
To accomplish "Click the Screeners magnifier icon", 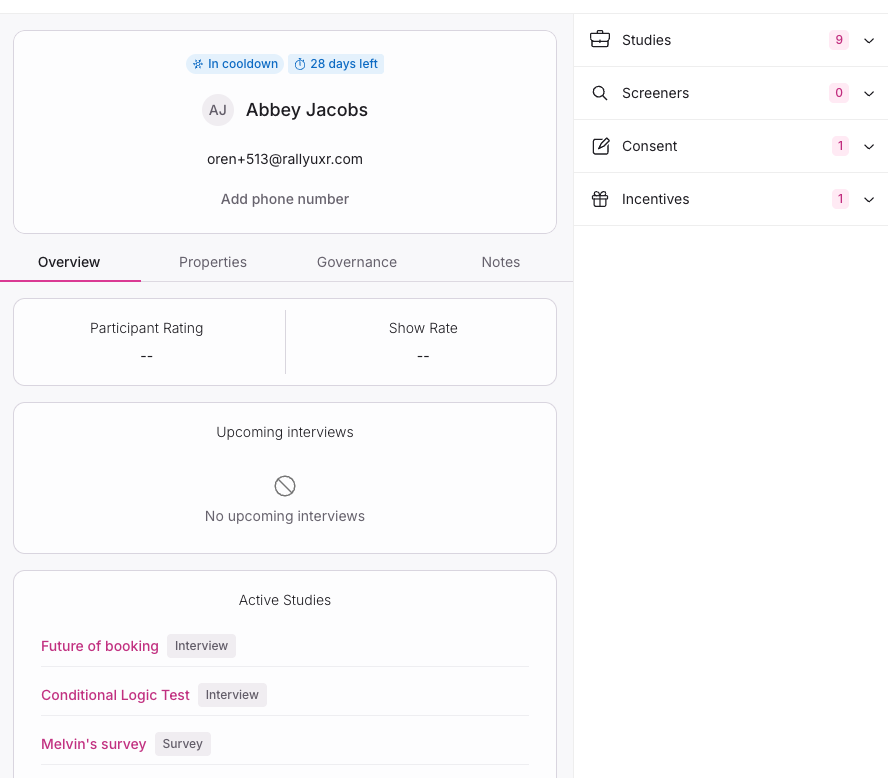I will (x=600, y=93).
